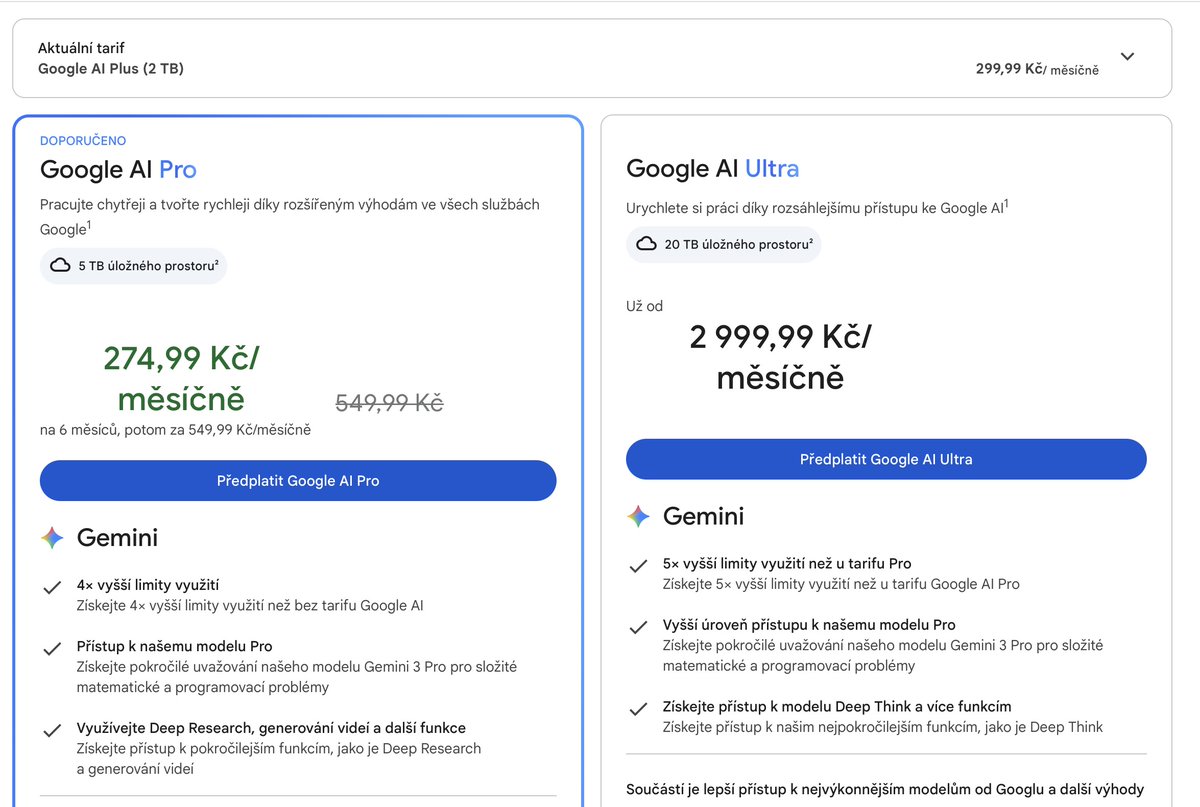
Task: Click Gemini star icon in Pro card
Action: pyautogui.click(x=52, y=538)
